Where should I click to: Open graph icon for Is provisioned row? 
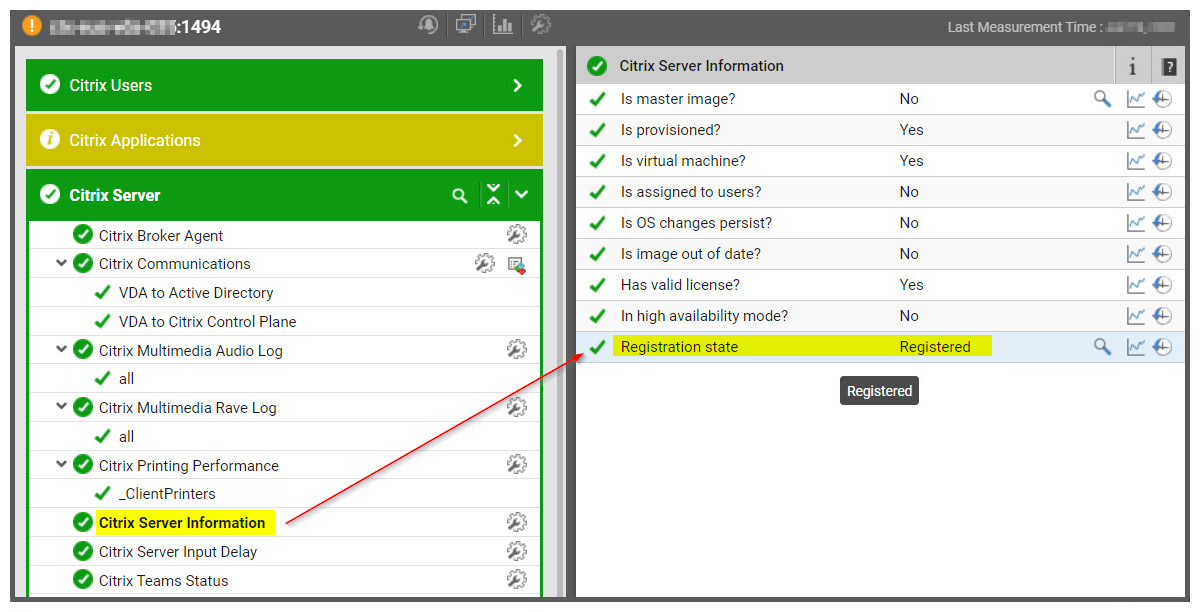1136,130
